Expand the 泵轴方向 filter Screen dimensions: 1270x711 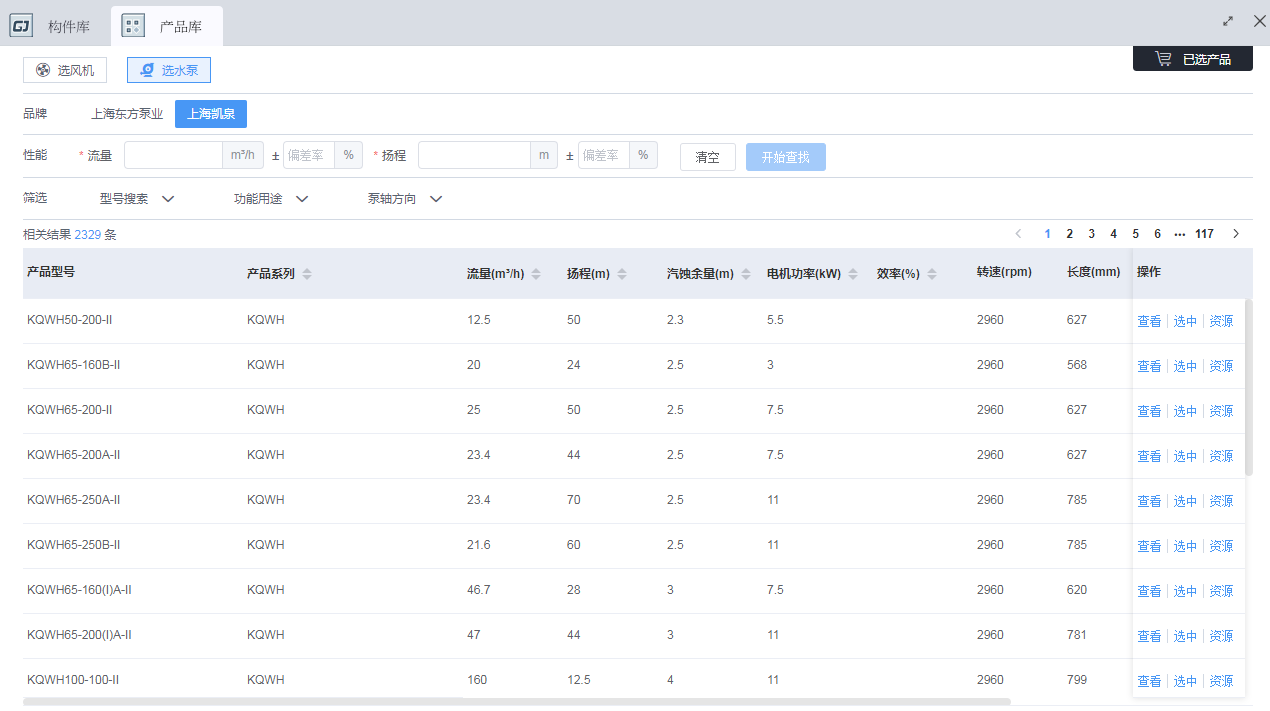coord(405,199)
